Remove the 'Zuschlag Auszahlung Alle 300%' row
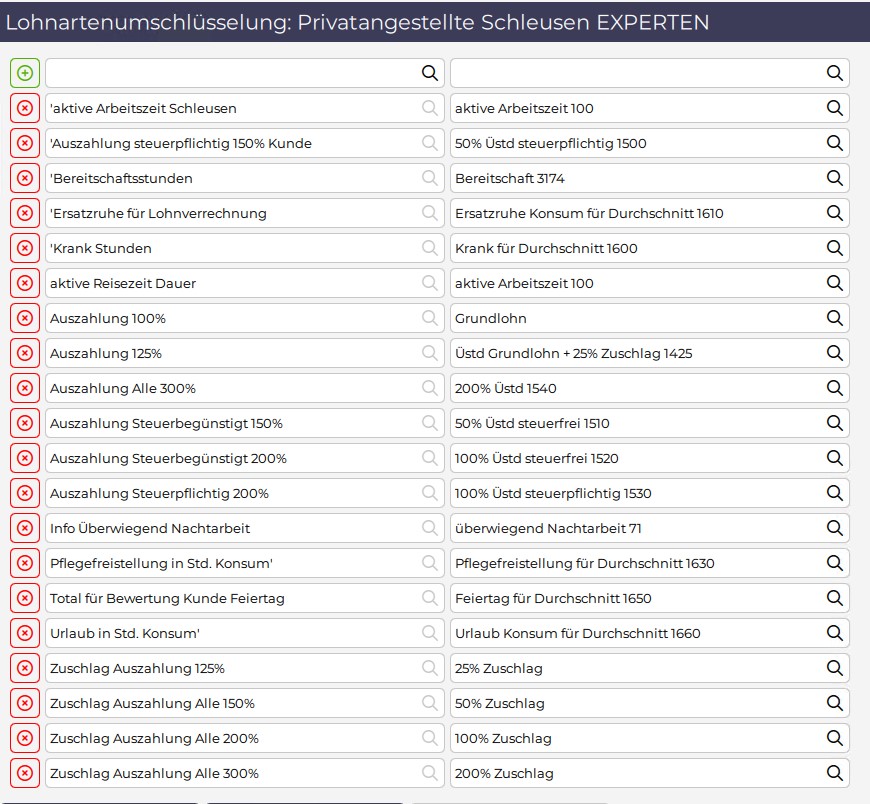 [x=25, y=772]
